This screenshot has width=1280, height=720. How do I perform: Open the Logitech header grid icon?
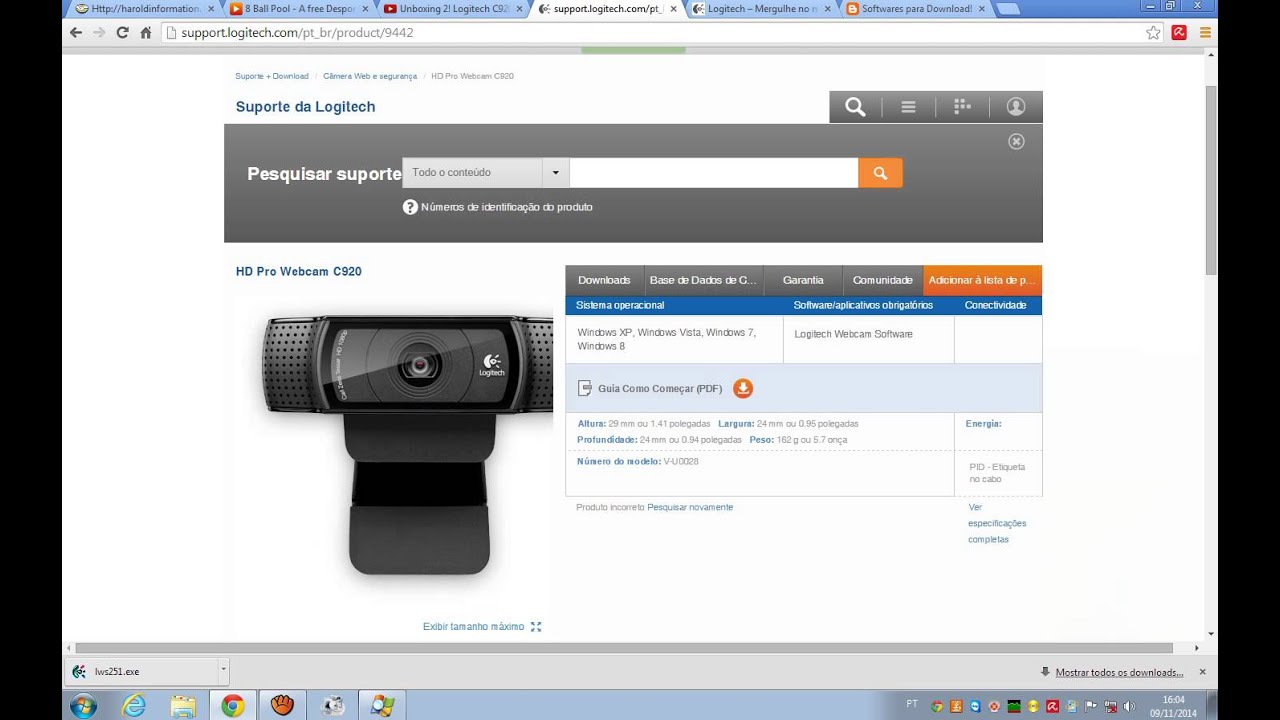(962, 107)
